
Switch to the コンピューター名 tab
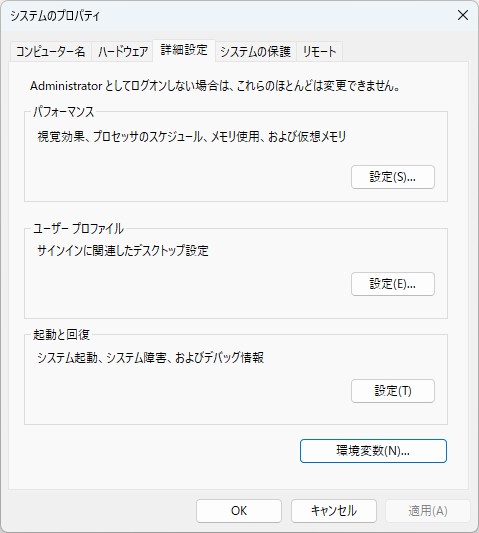tap(51, 52)
